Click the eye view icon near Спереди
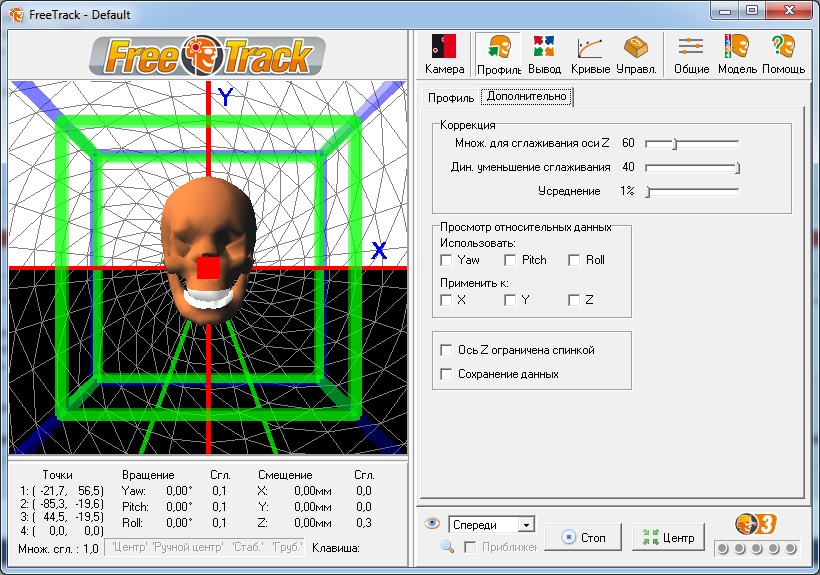This screenshot has height=575, width=820. [432, 523]
